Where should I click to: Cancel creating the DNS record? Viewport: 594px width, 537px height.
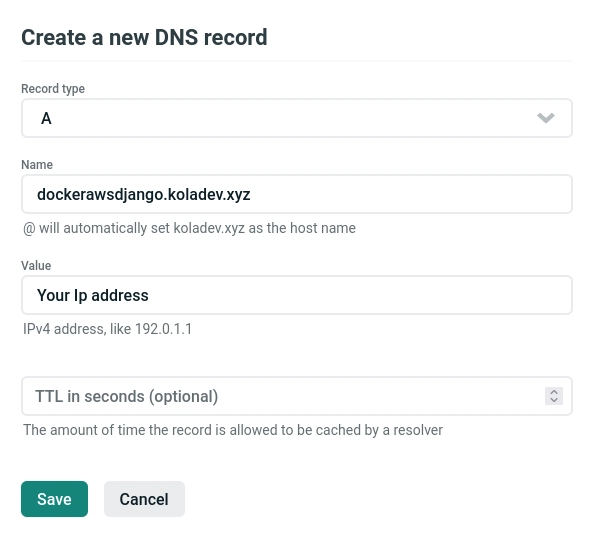(144, 499)
